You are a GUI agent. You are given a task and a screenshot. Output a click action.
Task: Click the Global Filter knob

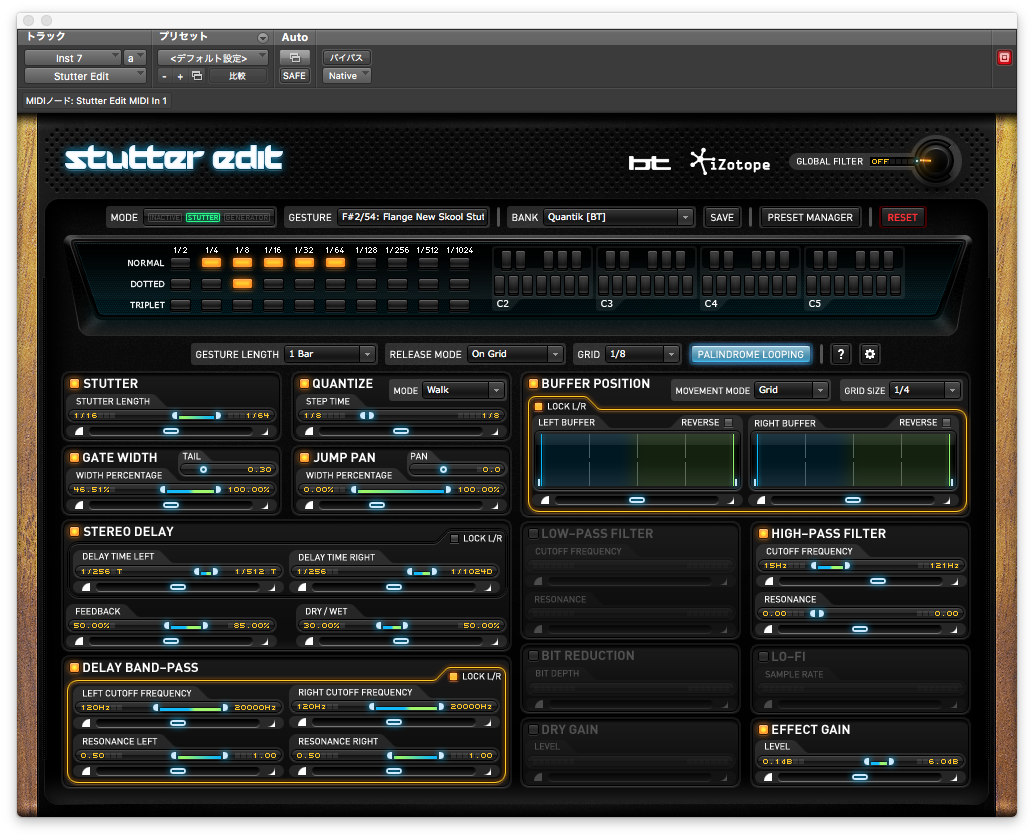(x=934, y=161)
